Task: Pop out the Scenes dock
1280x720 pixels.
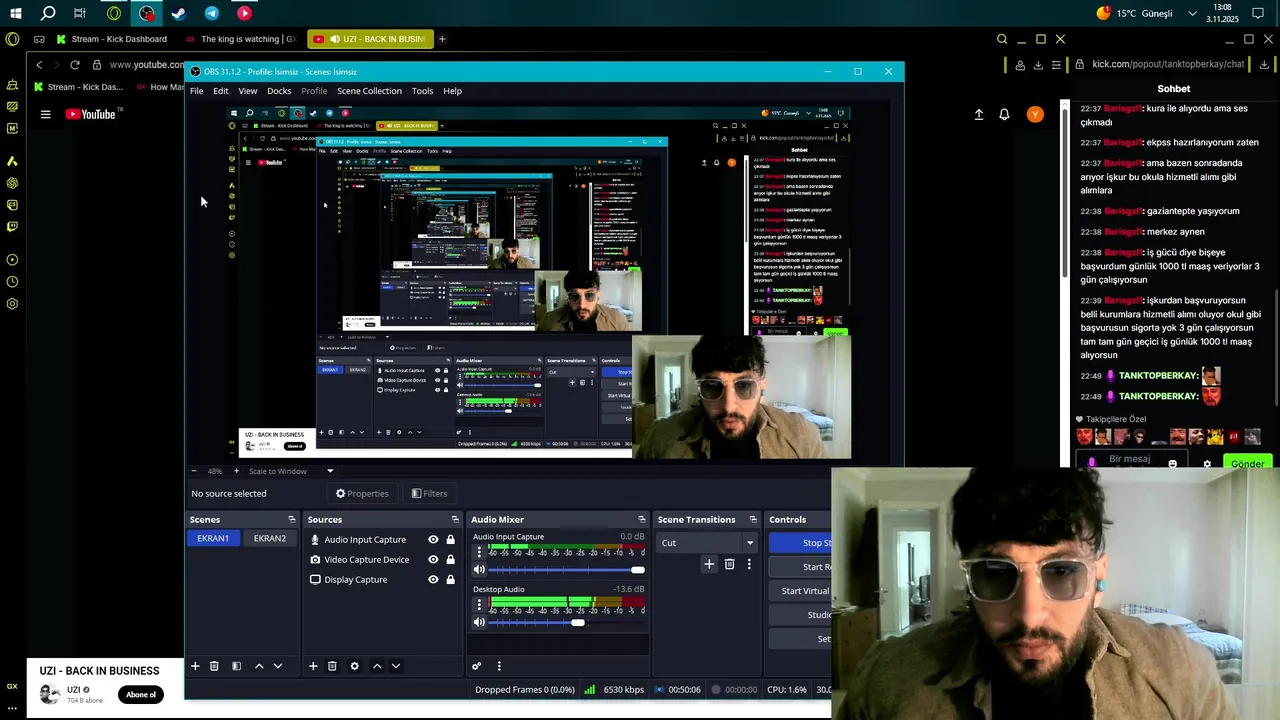Action: tap(292, 519)
